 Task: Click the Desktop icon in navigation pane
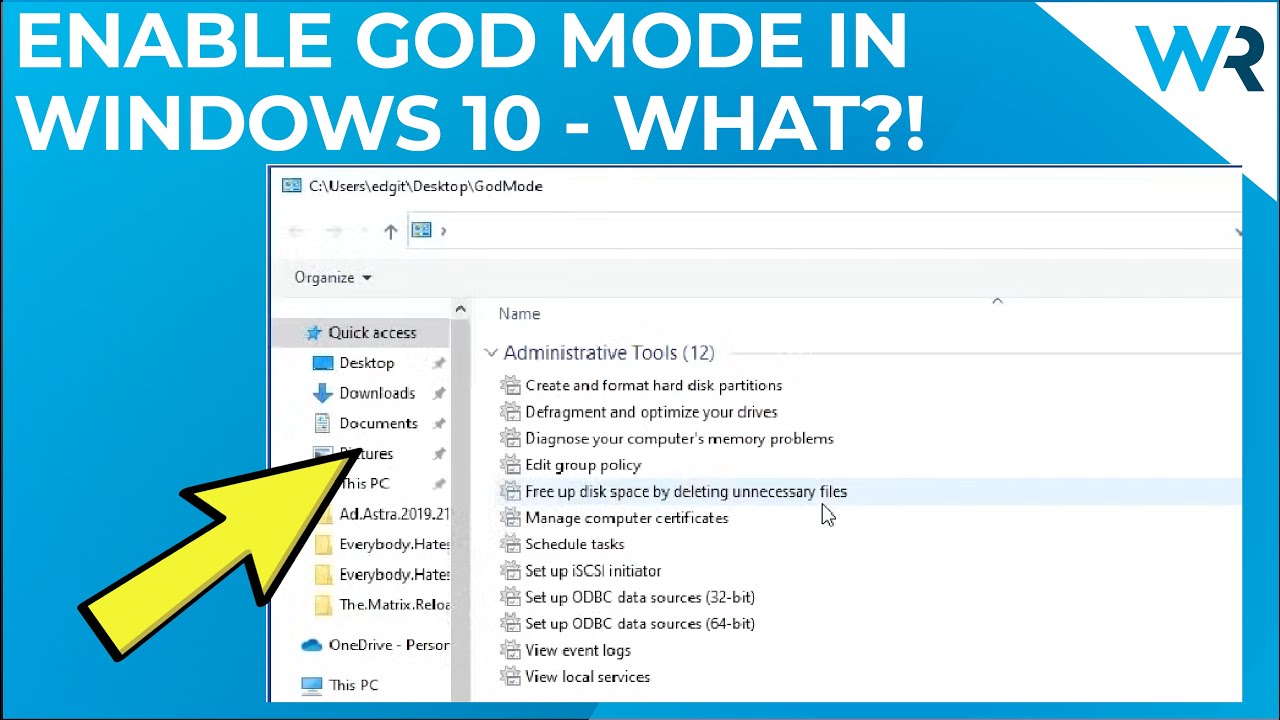(322, 363)
